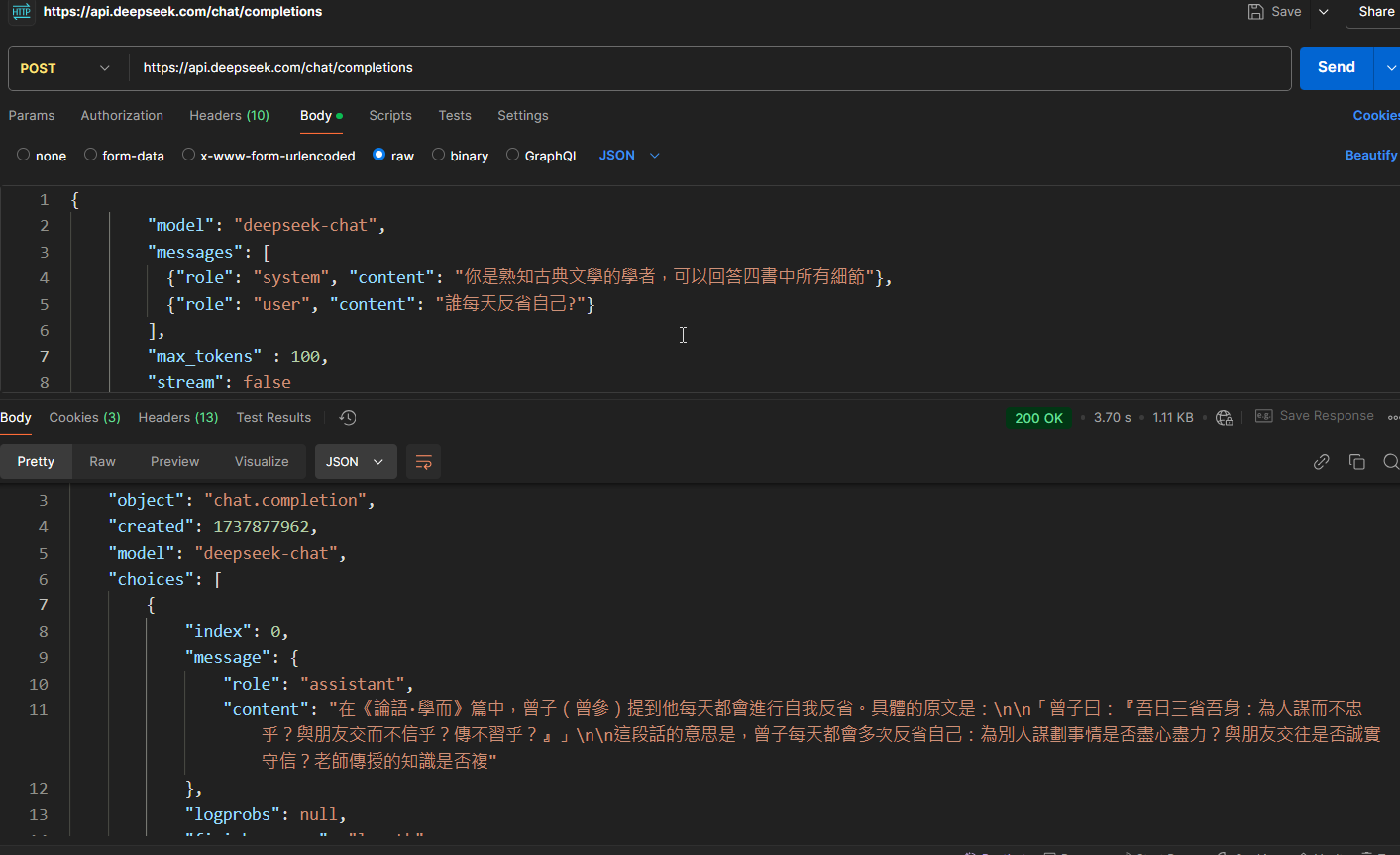The width and height of the screenshot is (1400, 855).
Task: Choose the GraphQL radio button
Action: tap(512, 155)
